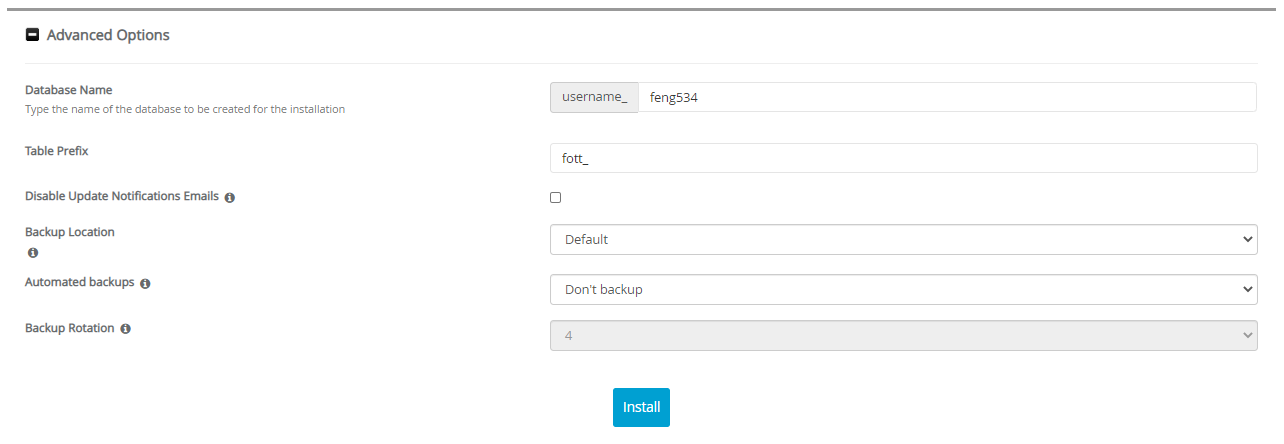Focus the Database Name field containing feng534

point(946,97)
